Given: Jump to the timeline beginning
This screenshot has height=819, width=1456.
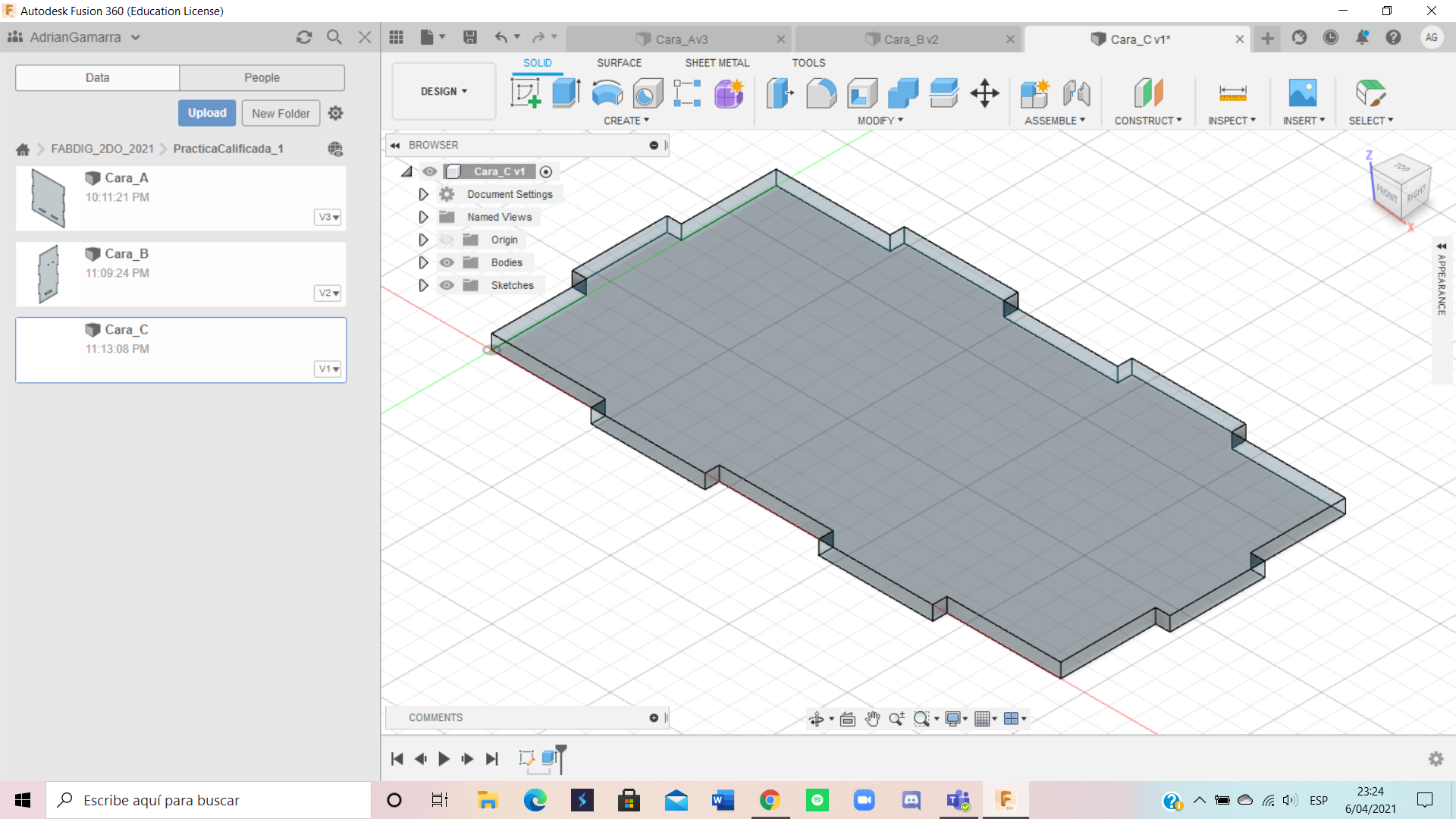Looking at the screenshot, I should [x=397, y=758].
